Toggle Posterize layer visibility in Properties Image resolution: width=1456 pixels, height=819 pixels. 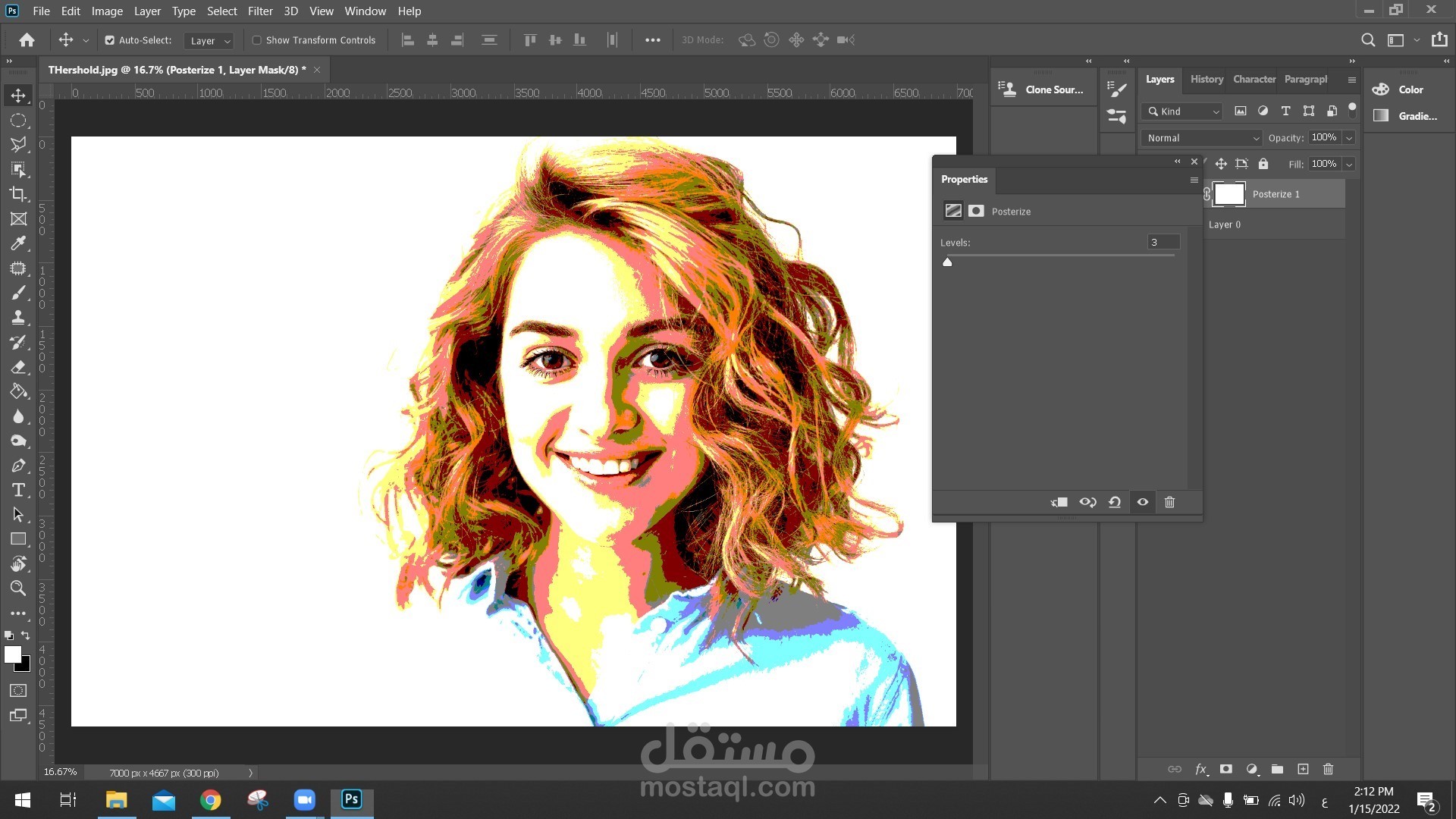[1142, 502]
